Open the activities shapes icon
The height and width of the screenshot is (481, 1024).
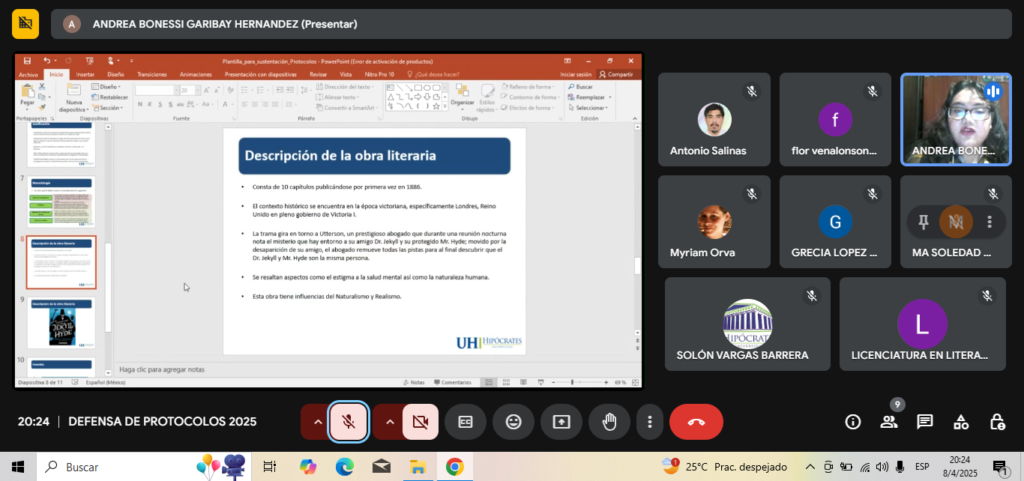tap(961, 422)
